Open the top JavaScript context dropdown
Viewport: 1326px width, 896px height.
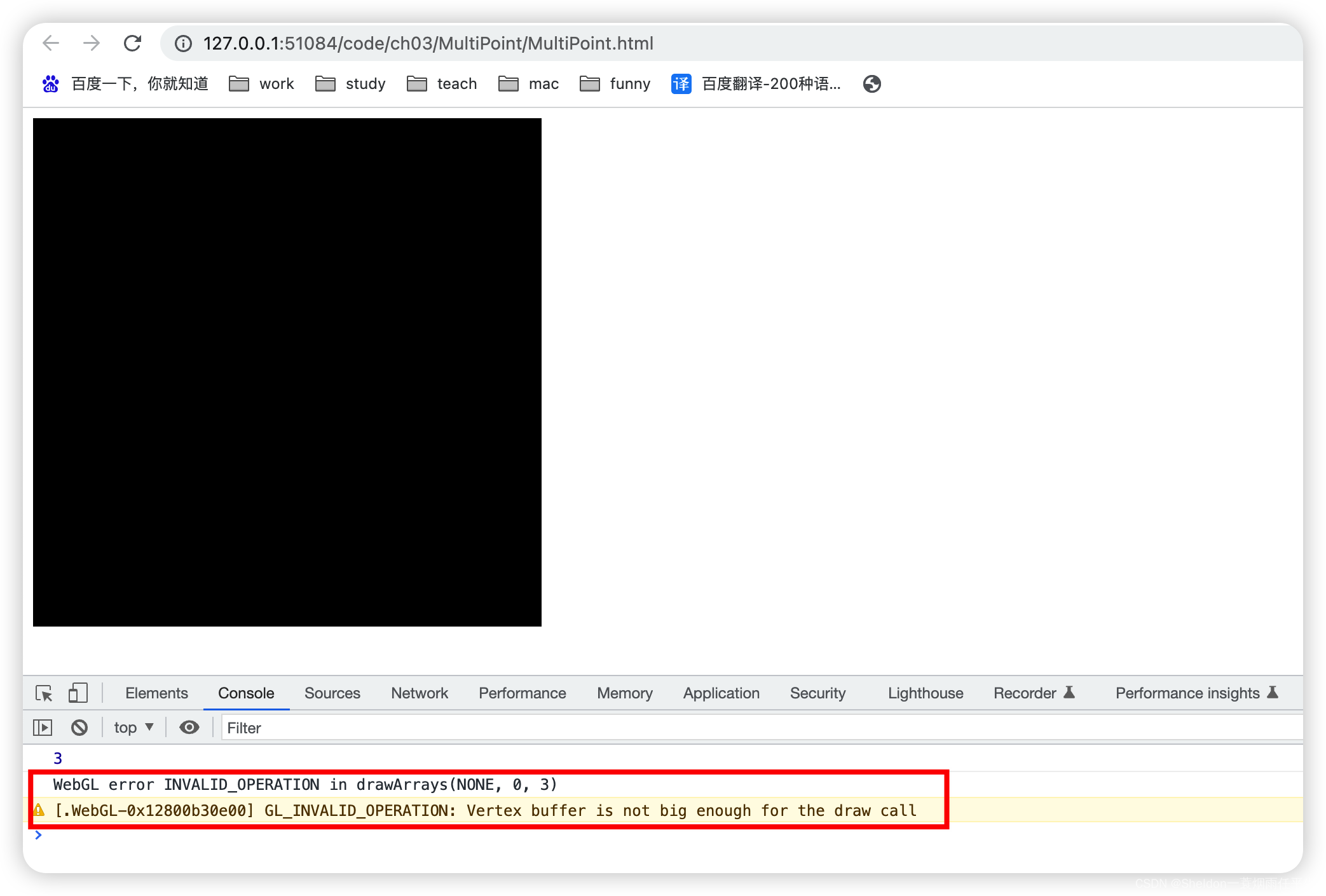point(133,728)
